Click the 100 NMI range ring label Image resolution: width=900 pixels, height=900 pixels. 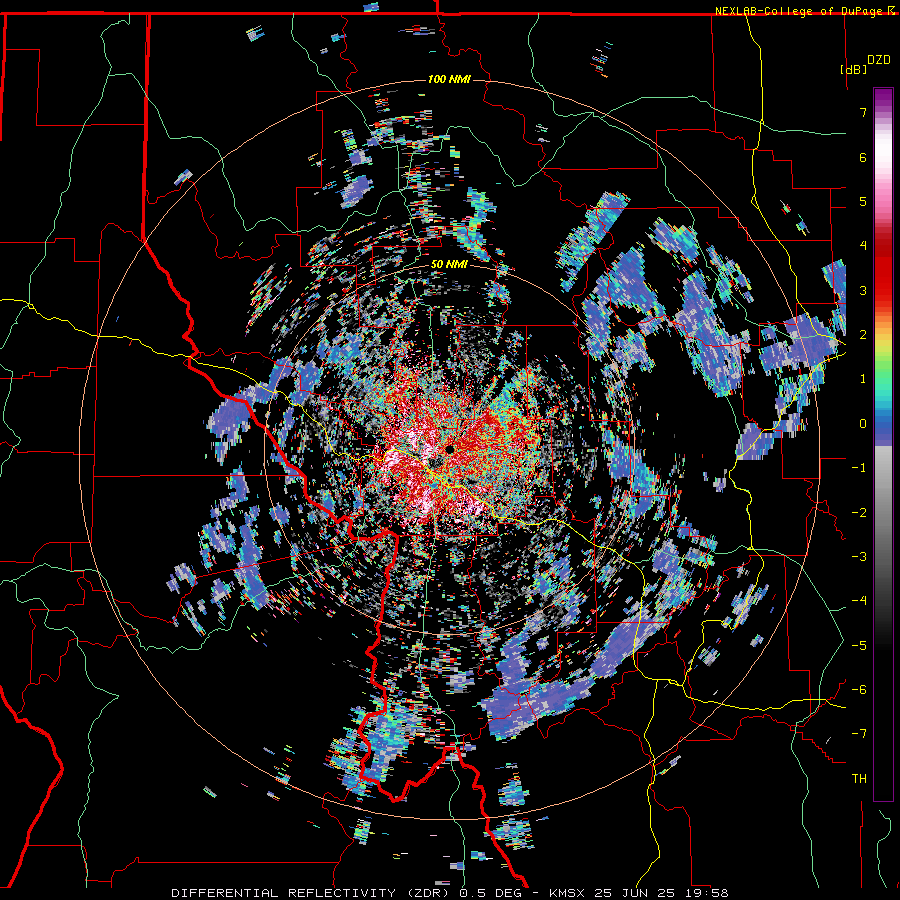449,79
